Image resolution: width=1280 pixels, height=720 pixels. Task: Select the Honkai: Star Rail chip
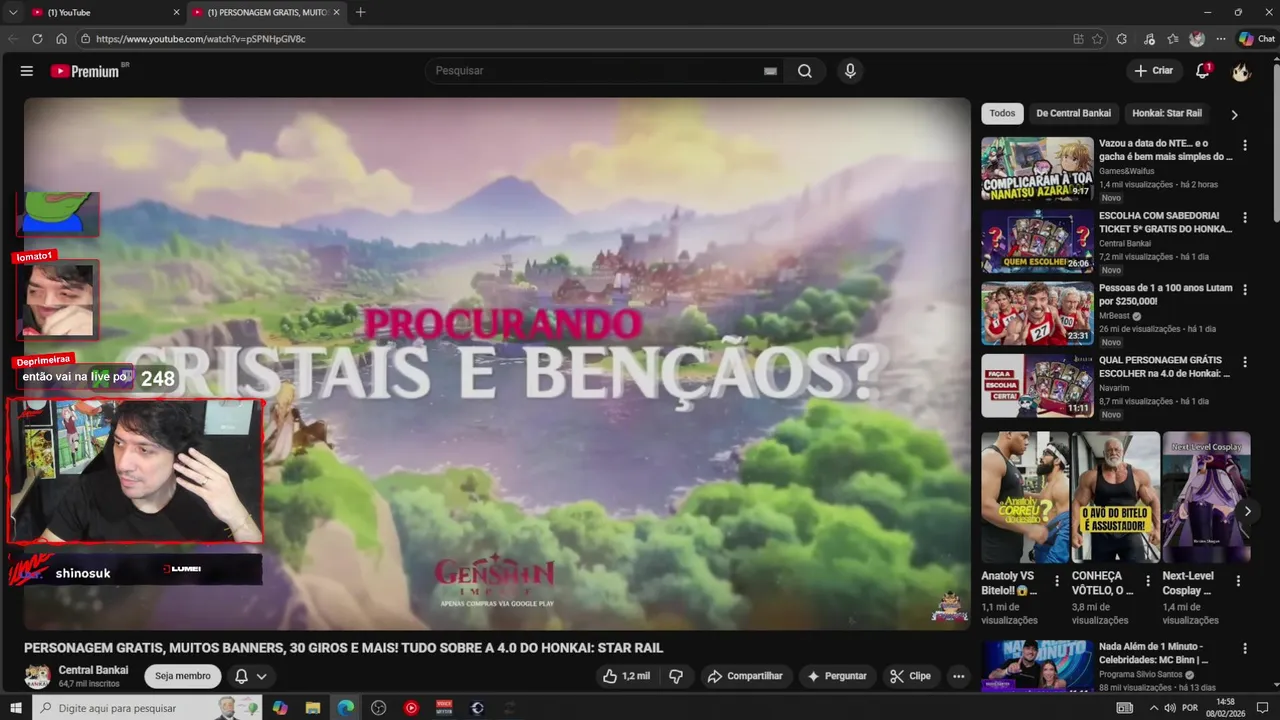pyautogui.click(x=1167, y=113)
